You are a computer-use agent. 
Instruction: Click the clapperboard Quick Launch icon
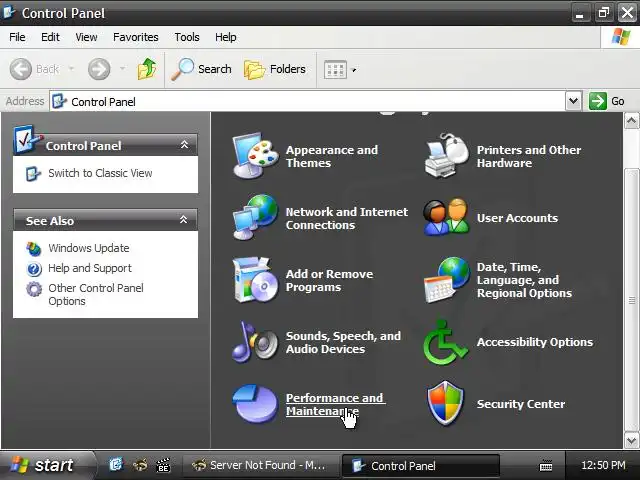pos(163,465)
